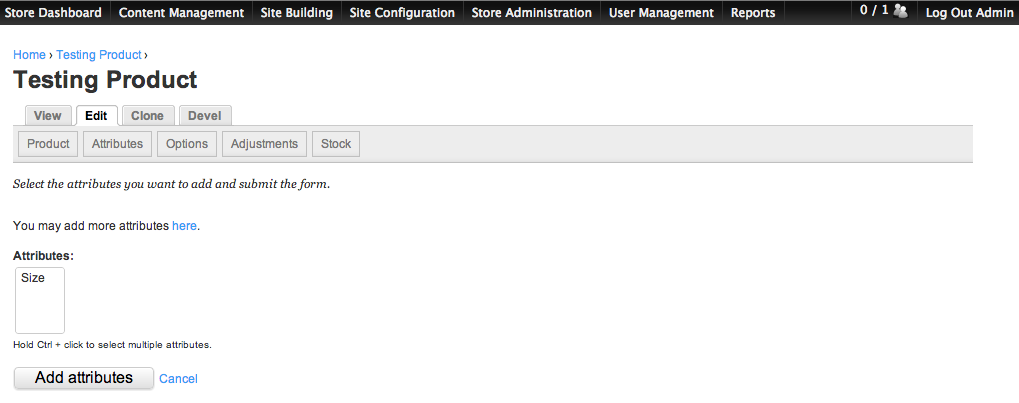The image size is (1019, 403).
Task: Open the Store Dashboard menu
Action: click(x=53, y=12)
